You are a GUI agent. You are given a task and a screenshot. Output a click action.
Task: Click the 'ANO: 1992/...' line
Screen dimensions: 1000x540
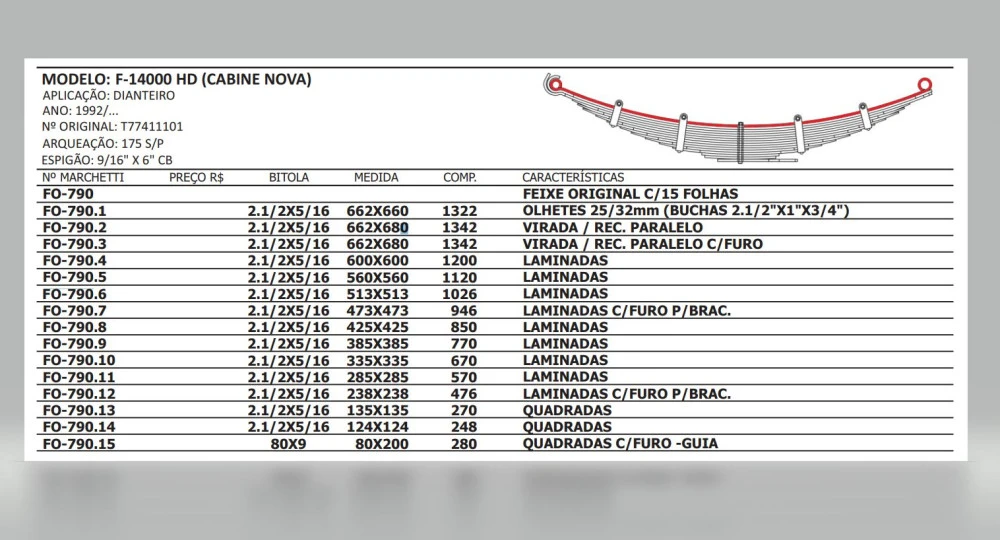pyautogui.click(x=80, y=111)
